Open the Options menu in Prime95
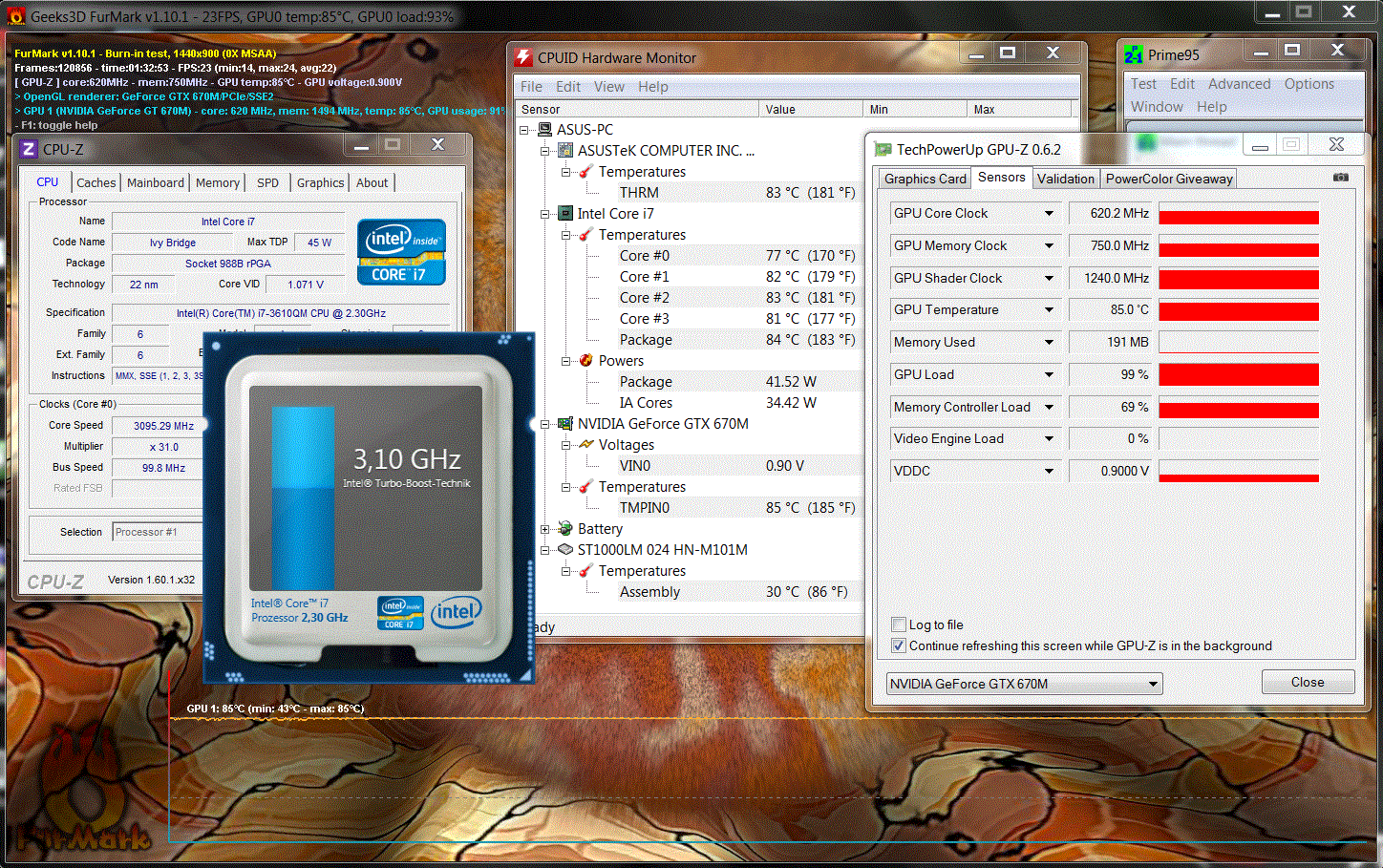Image resolution: width=1383 pixels, height=868 pixels. [x=1309, y=84]
